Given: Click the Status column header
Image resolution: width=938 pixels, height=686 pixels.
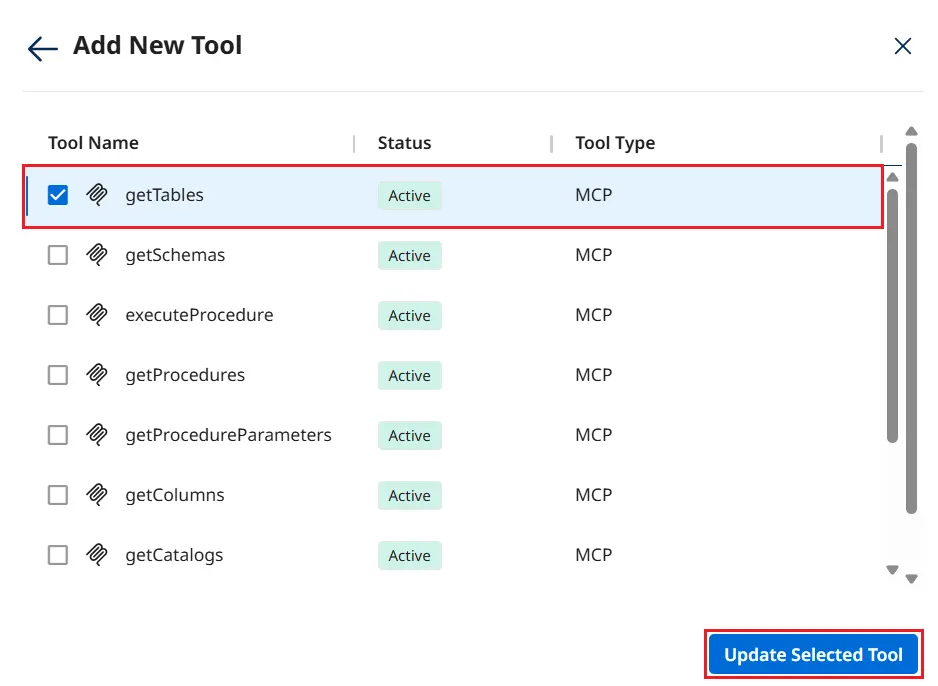Looking at the screenshot, I should pos(404,143).
